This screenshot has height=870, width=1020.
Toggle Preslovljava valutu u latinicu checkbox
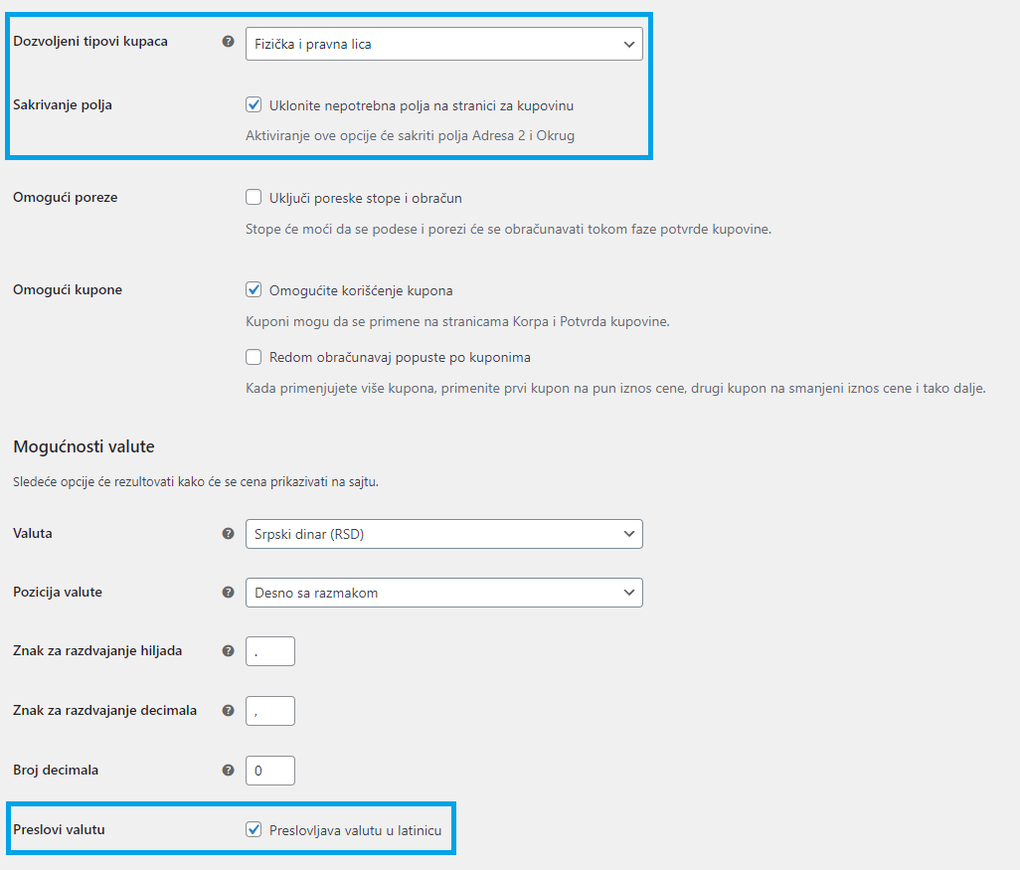254,830
